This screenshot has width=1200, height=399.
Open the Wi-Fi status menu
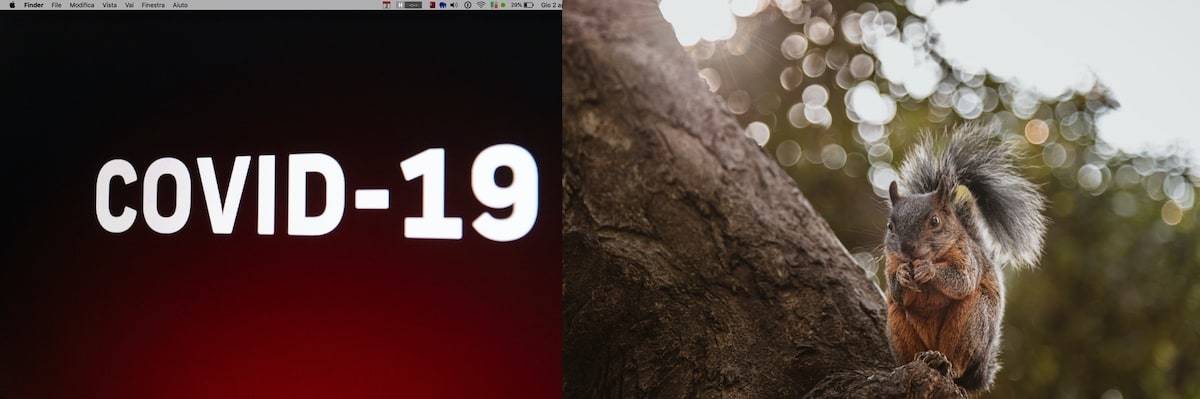[481, 5]
